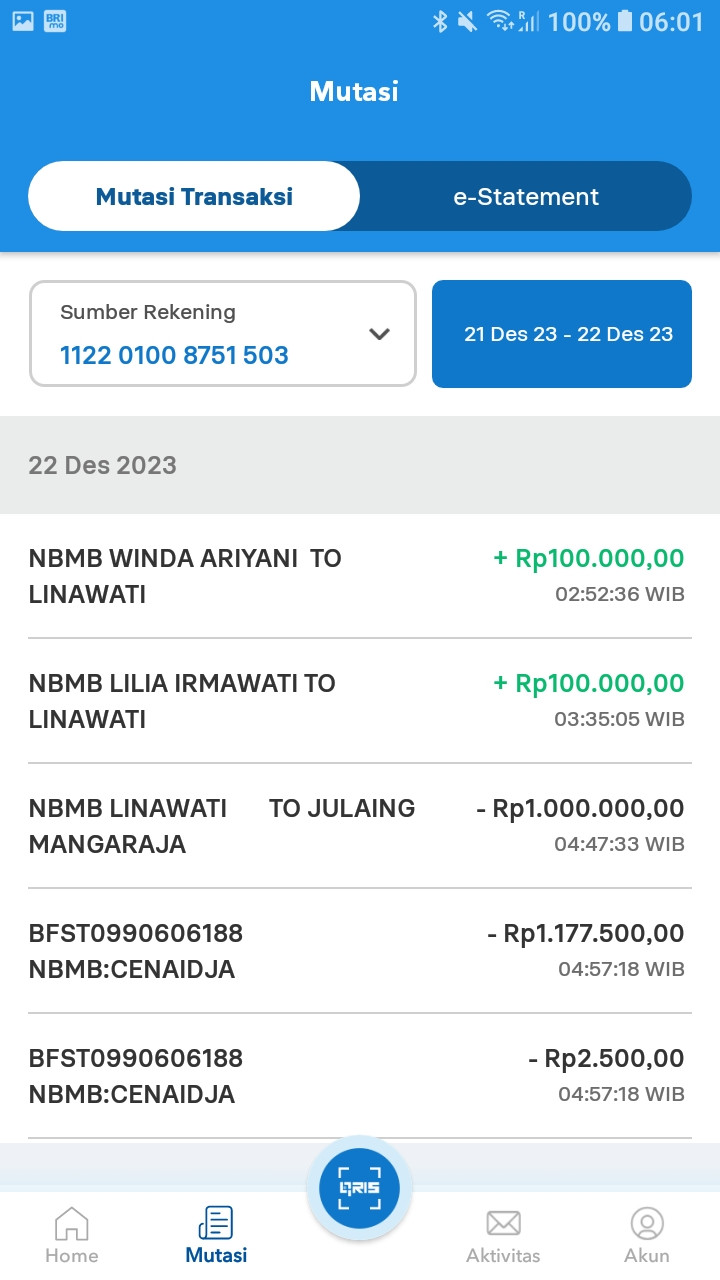720x1280 pixels.
Task: Expand the Sumber Rekening chevron
Action: [379, 334]
